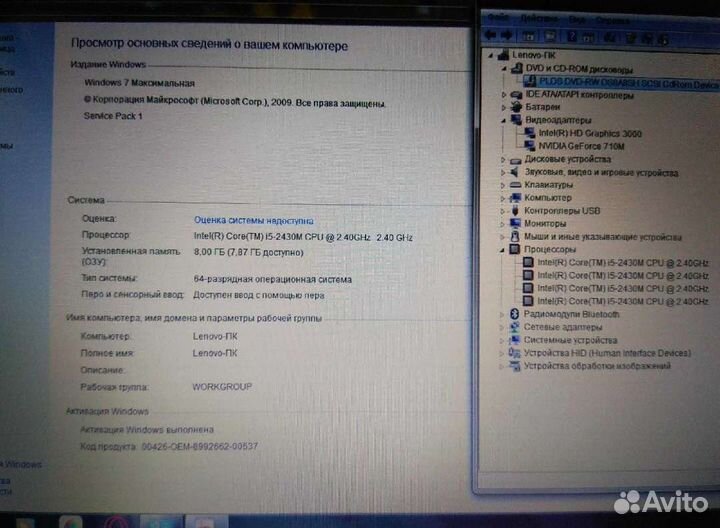This screenshot has height=528, width=720.
Task: Select NVIDIA GeForce 710M label
Action: coord(581,146)
